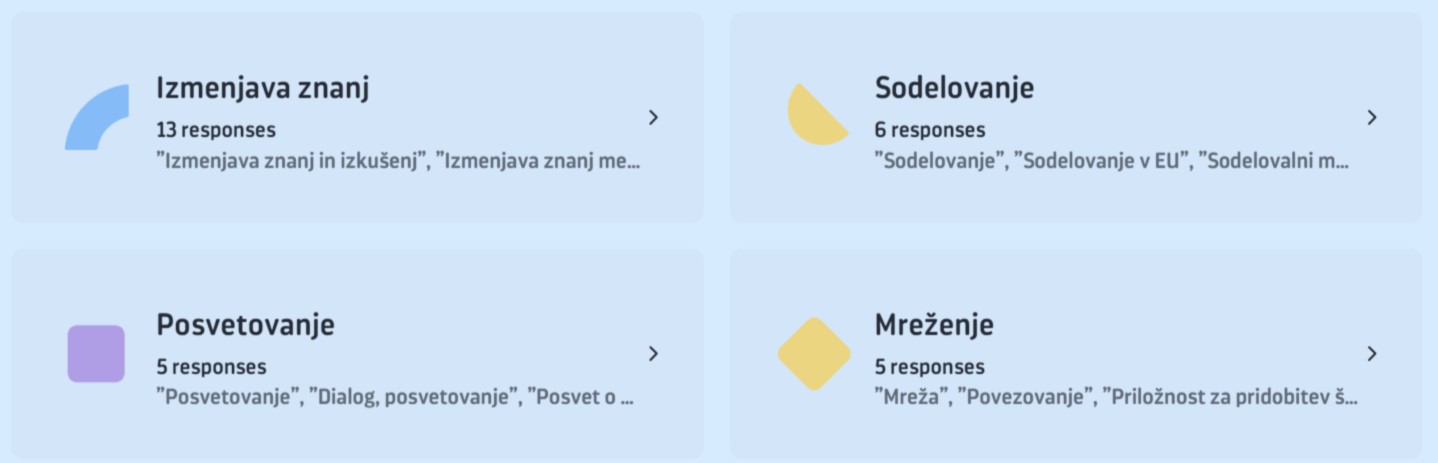The height and width of the screenshot is (463, 1438).
Task: Expand Sodelovanje with its chevron arrow
Action: [1372, 118]
